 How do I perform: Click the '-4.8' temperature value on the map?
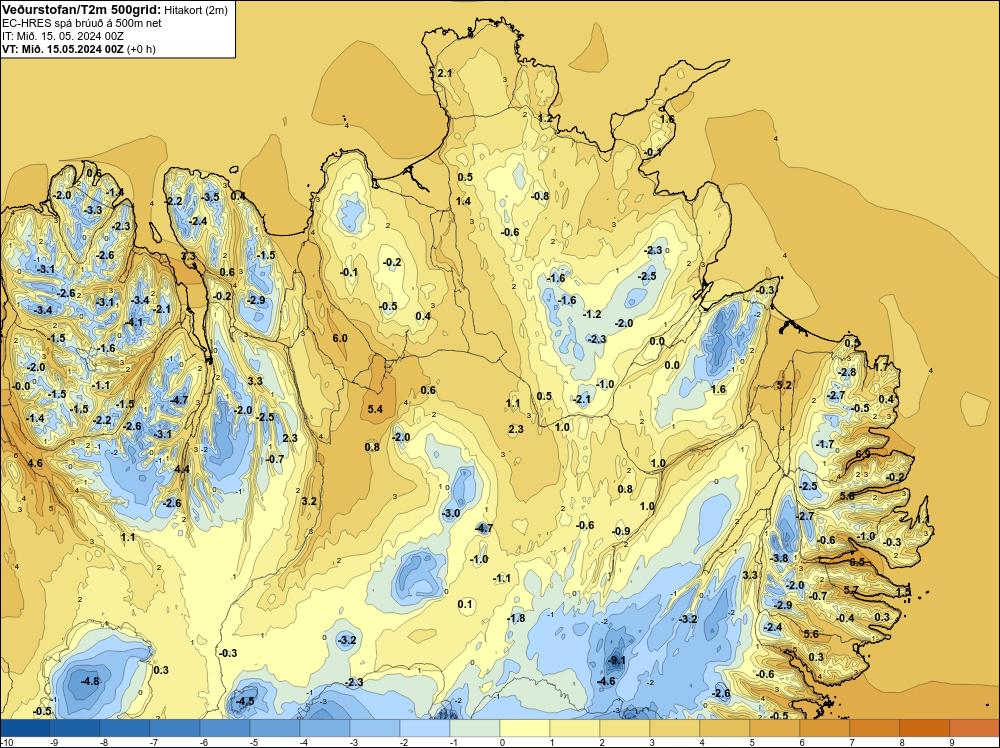tap(90, 681)
